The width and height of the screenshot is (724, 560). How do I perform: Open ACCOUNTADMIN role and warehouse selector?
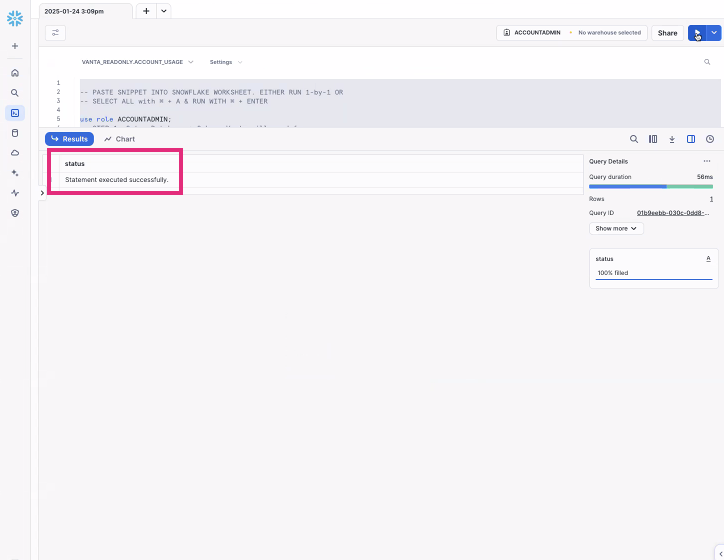click(x=572, y=33)
